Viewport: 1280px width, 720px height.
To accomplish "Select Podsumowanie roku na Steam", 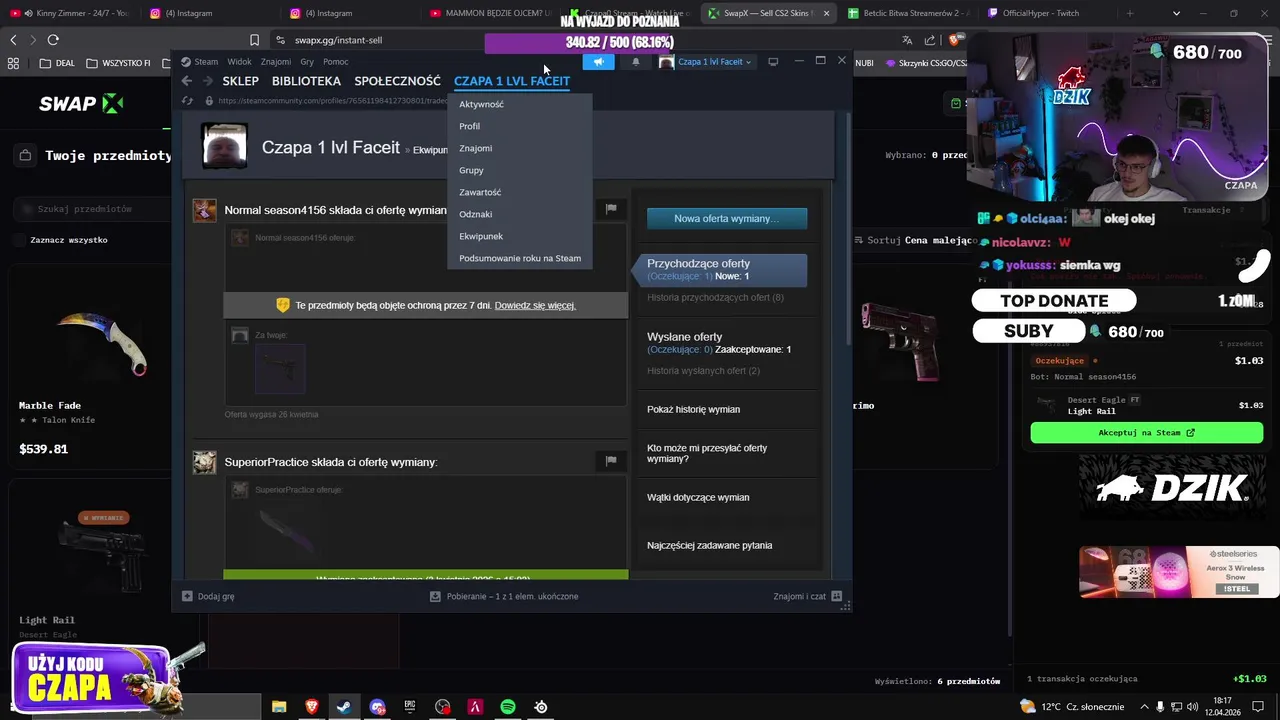I will 520,258.
